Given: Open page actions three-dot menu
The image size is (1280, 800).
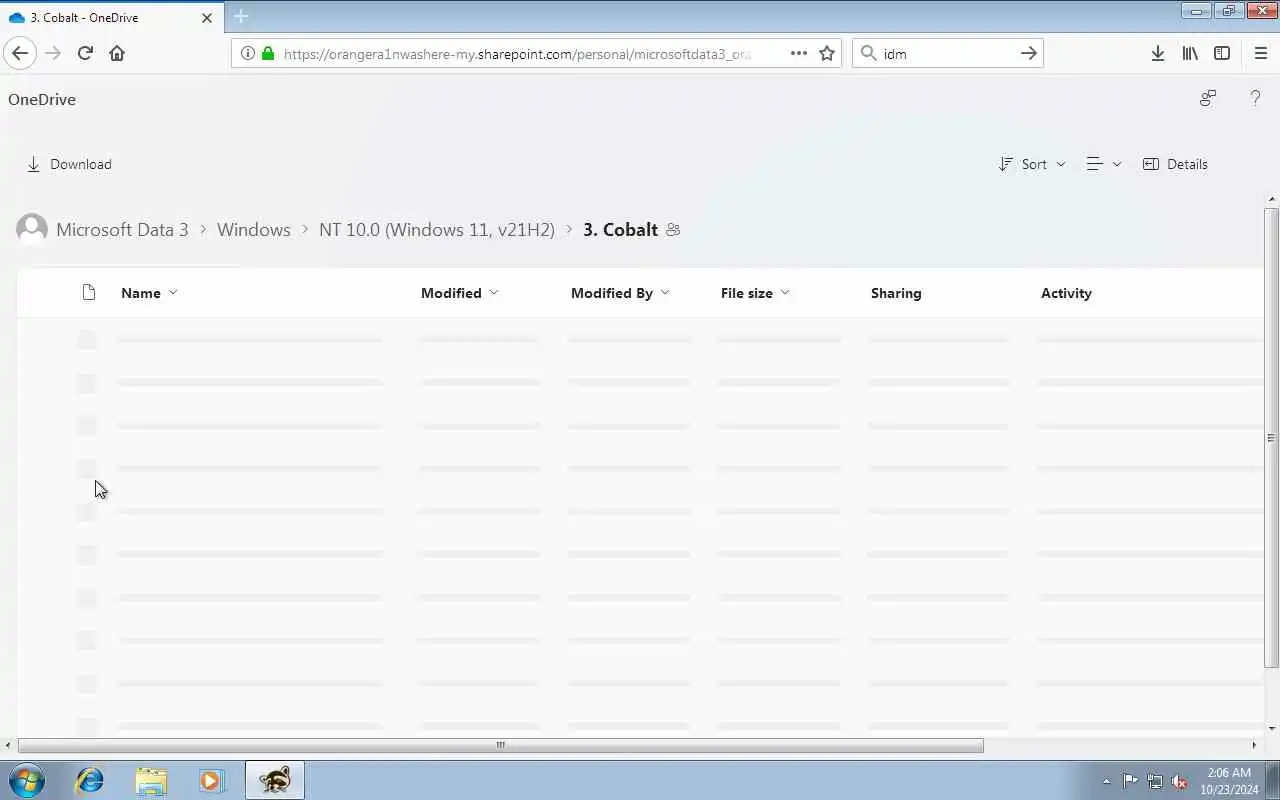Looking at the screenshot, I should pos(798,53).
